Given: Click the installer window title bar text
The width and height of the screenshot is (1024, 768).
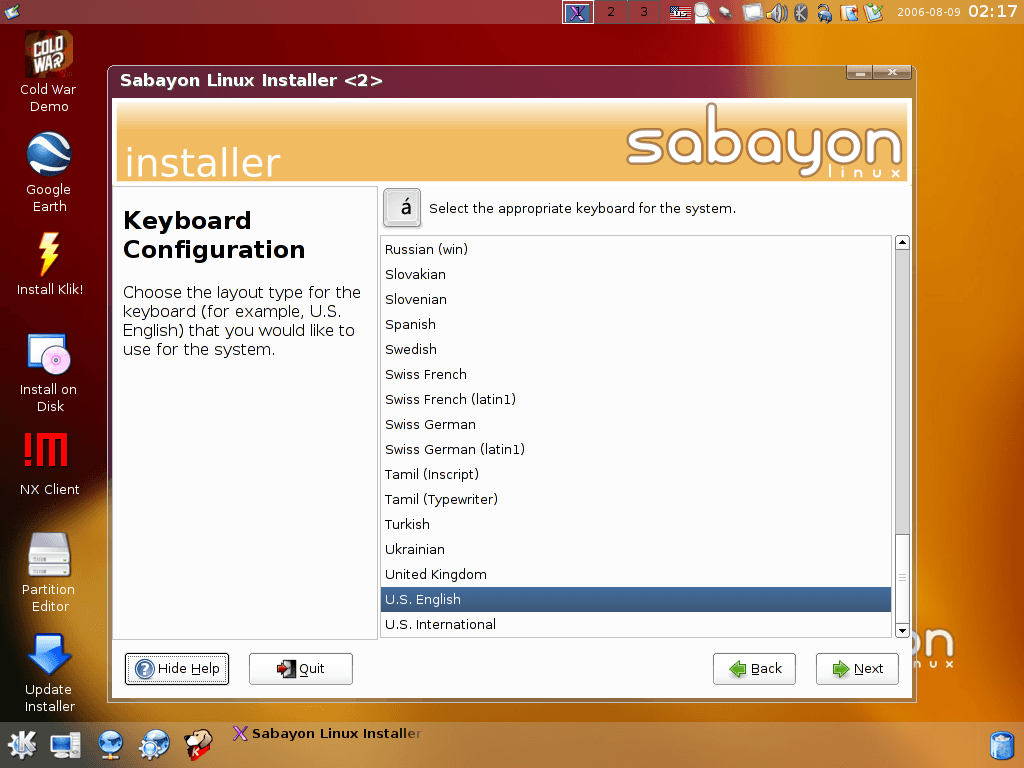Looking at the screenshot, I should click(x=251, y=80).
